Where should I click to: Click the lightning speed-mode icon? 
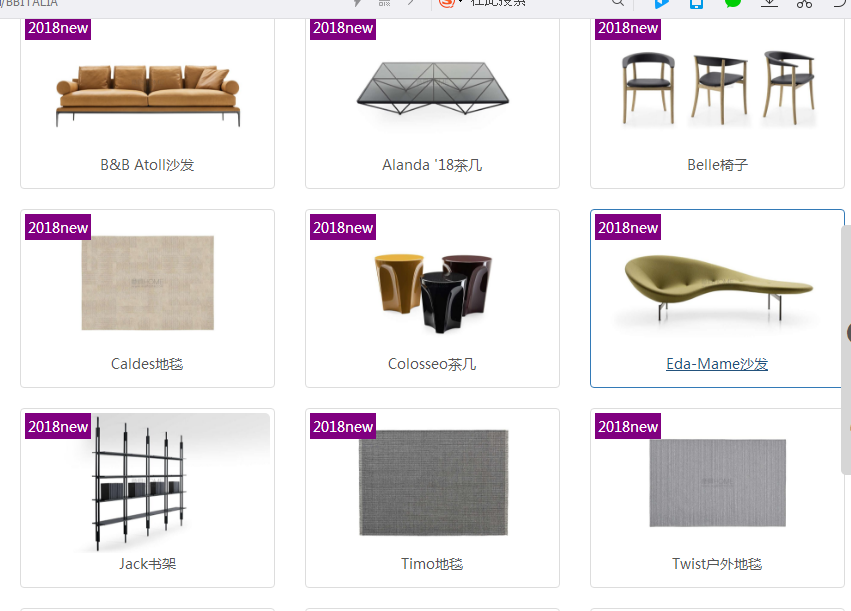point(357,3)
